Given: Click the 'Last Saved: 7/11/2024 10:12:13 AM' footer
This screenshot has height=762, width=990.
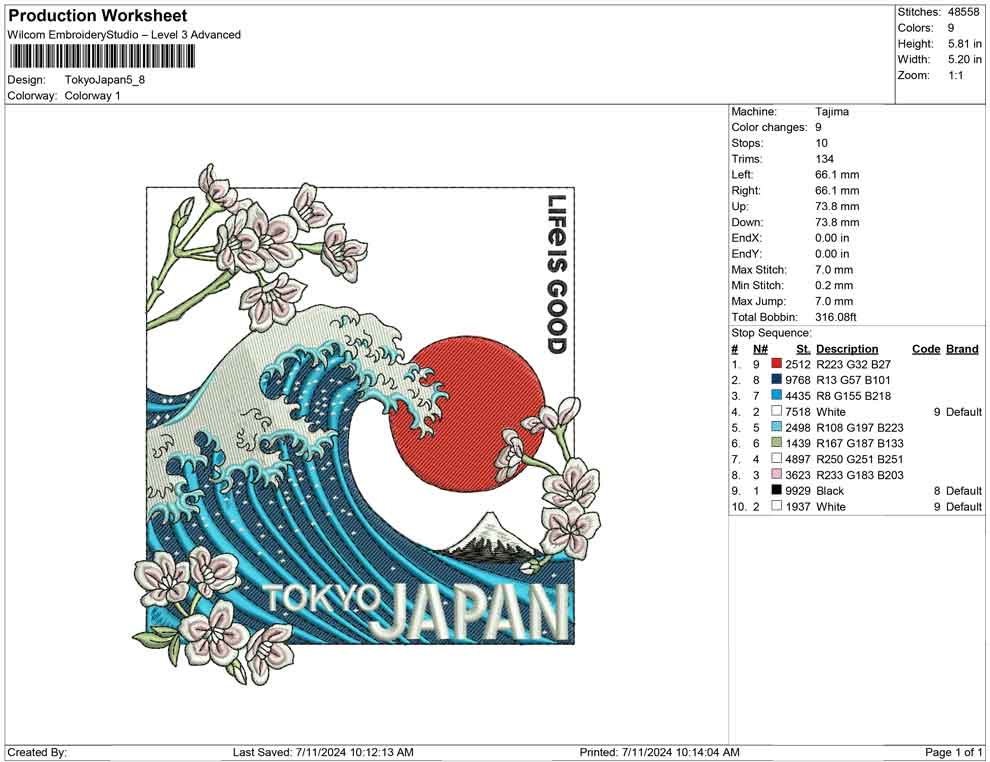Looking at the screenshot, I should (x=323, y=752).
